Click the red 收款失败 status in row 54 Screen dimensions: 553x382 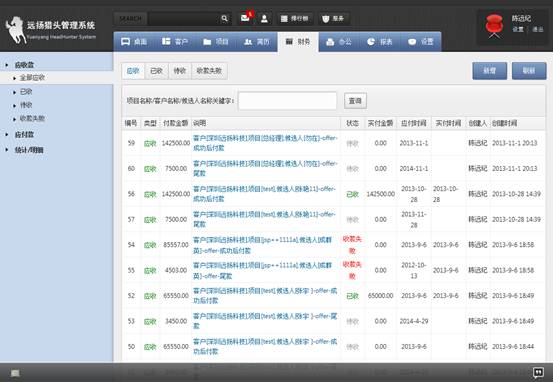352,245
